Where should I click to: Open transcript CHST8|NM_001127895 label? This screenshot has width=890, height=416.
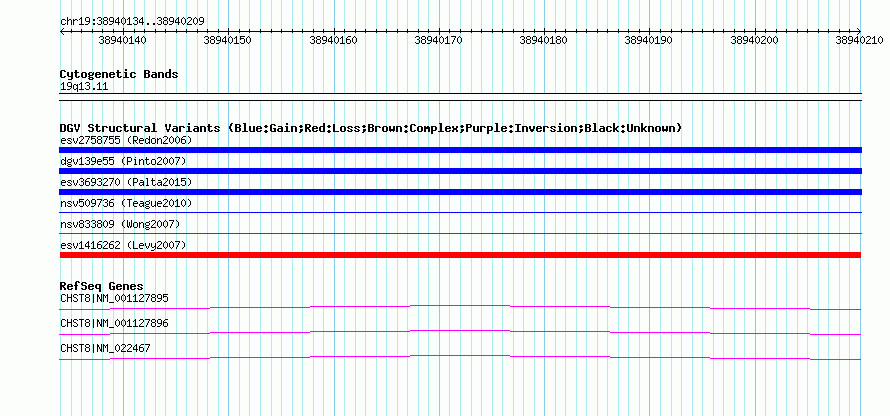click(x=114, y=298)
